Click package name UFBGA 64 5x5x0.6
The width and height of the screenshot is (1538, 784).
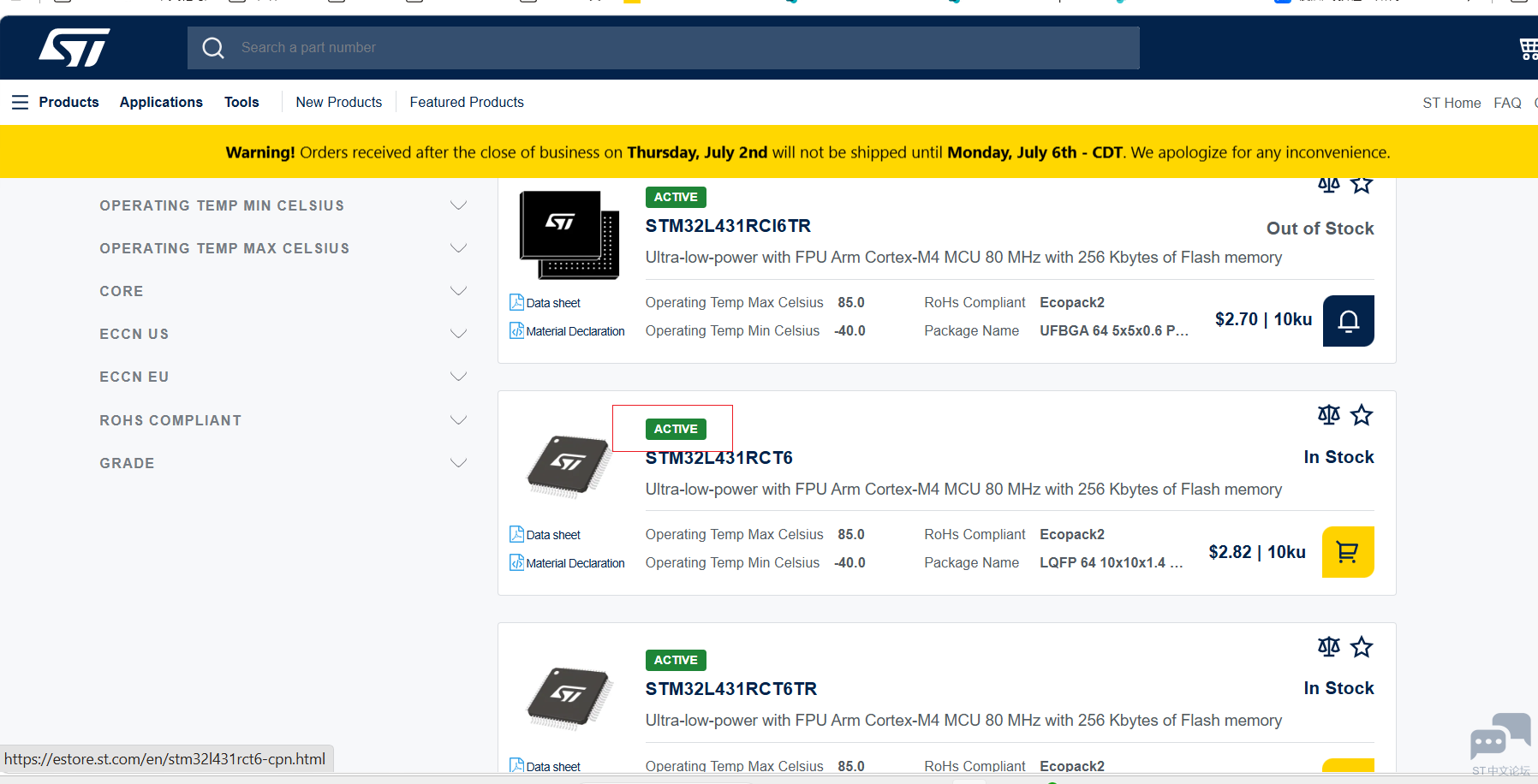1114,331
